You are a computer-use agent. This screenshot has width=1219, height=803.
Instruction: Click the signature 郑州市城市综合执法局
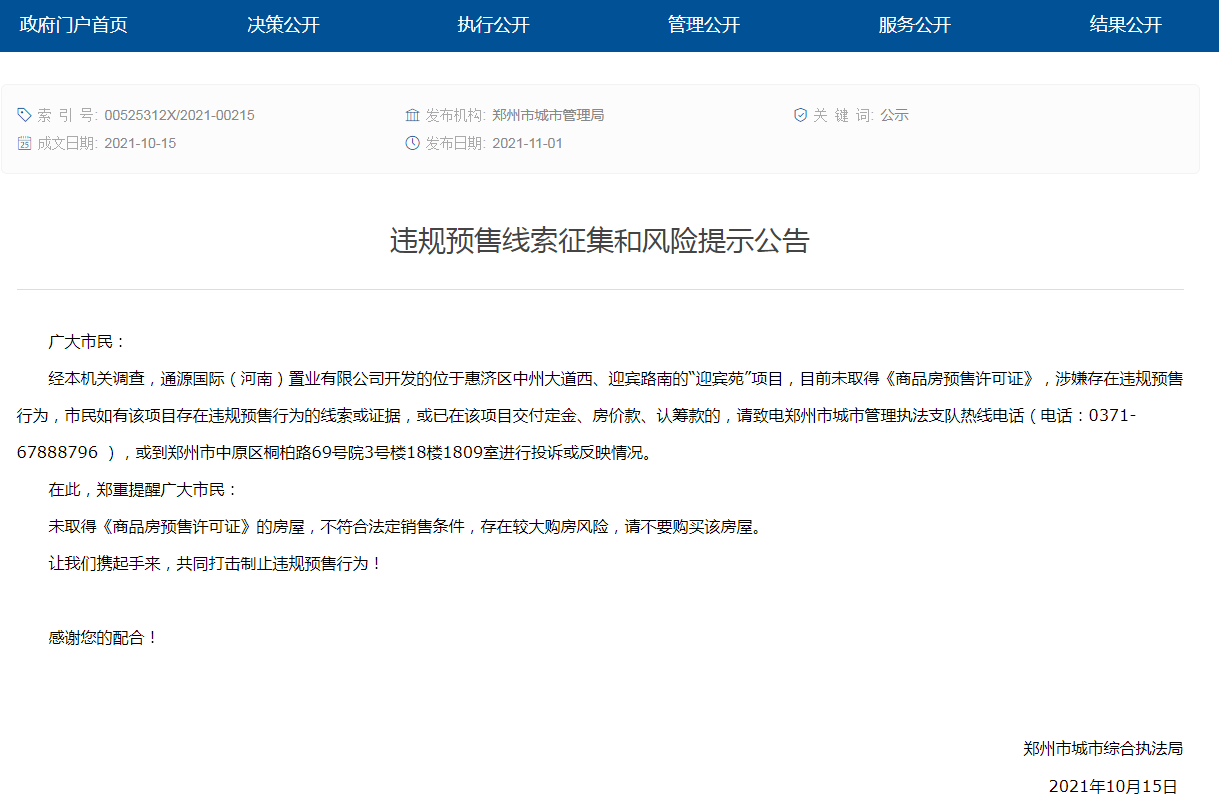pos(1103,748)
